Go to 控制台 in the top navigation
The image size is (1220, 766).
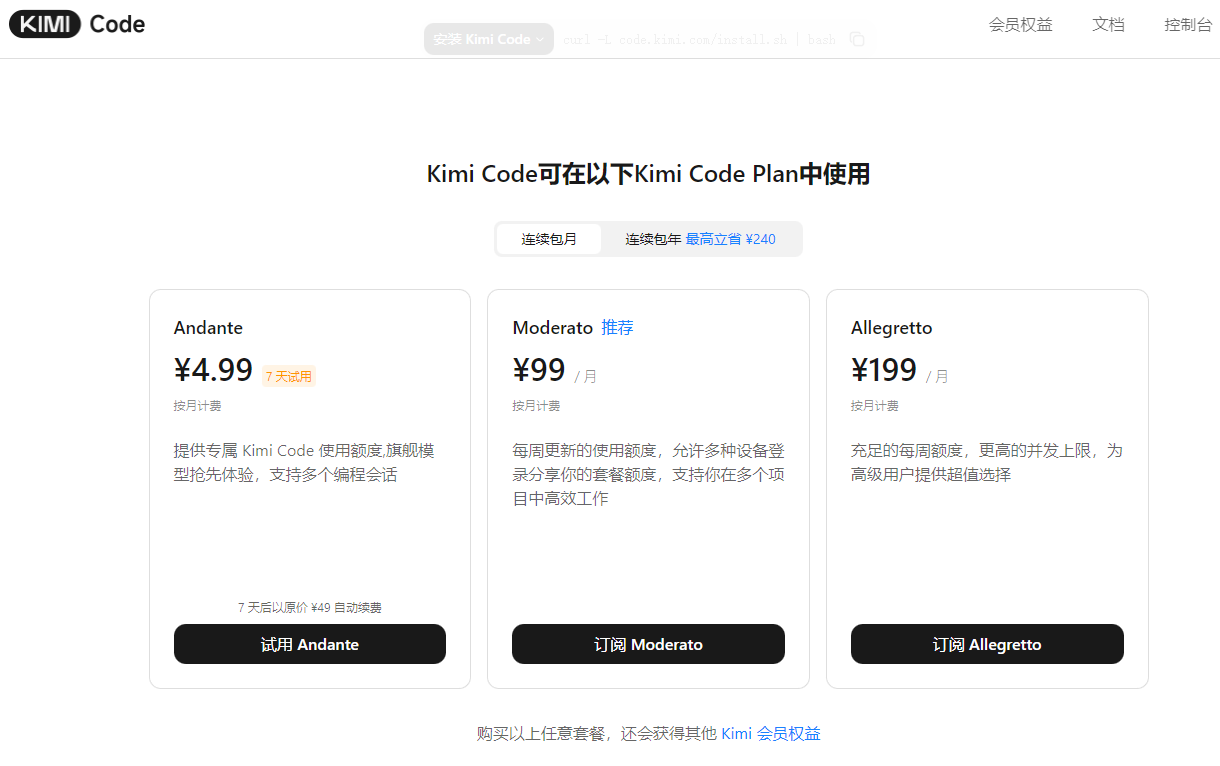(1188, 25)
